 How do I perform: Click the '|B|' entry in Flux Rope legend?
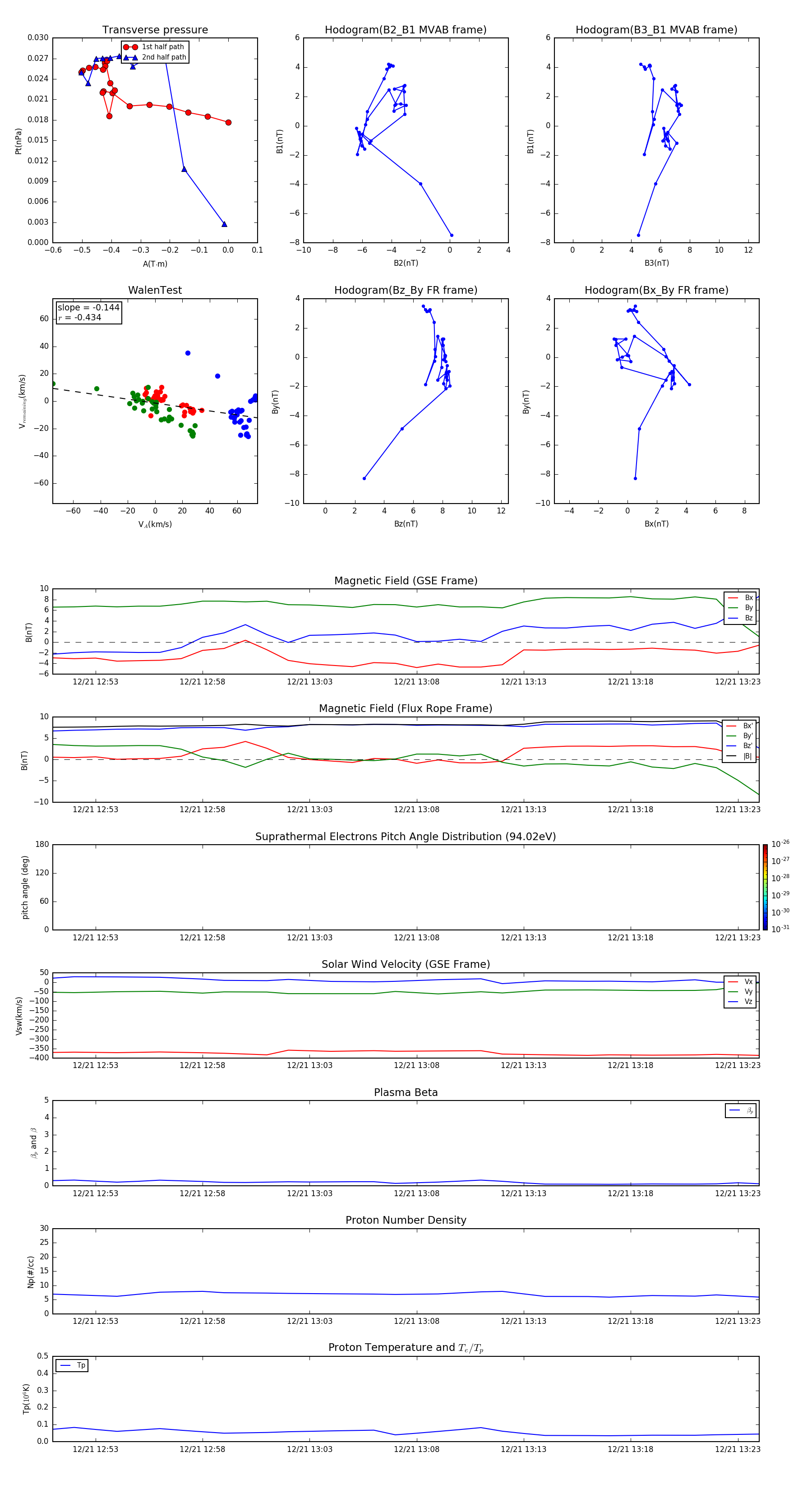[x=740, y=757]
